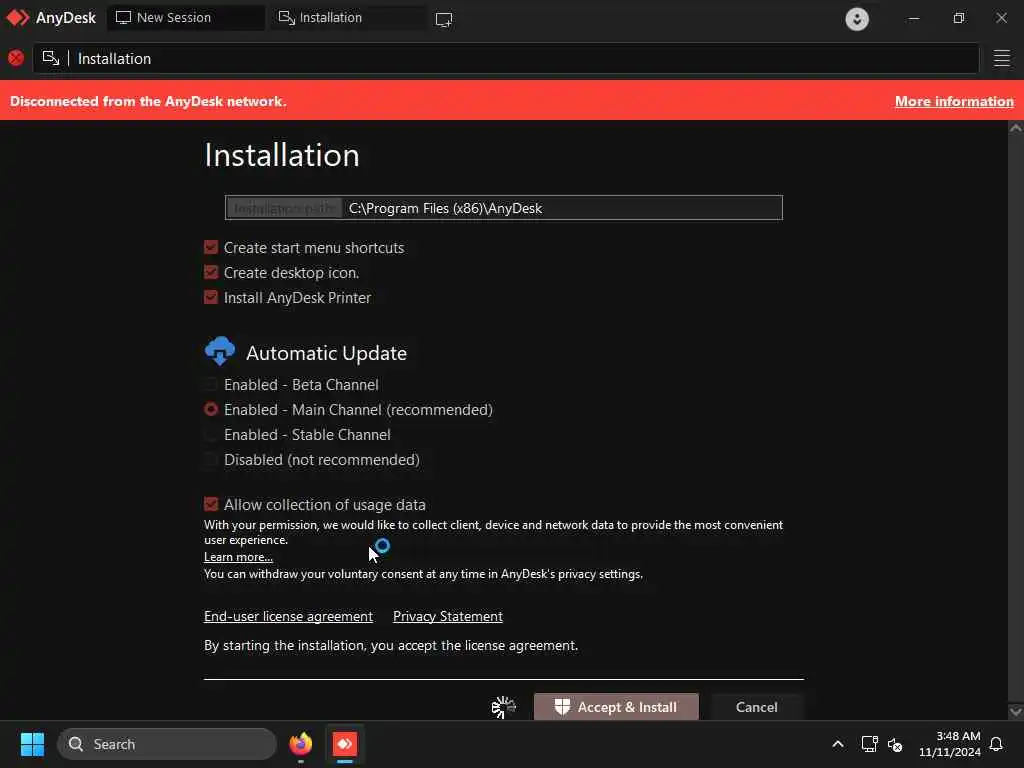The height and width of the screenshot is (768, 1024).
Task: Open the Privacy Statement link
Action: (x=447, y=616)
